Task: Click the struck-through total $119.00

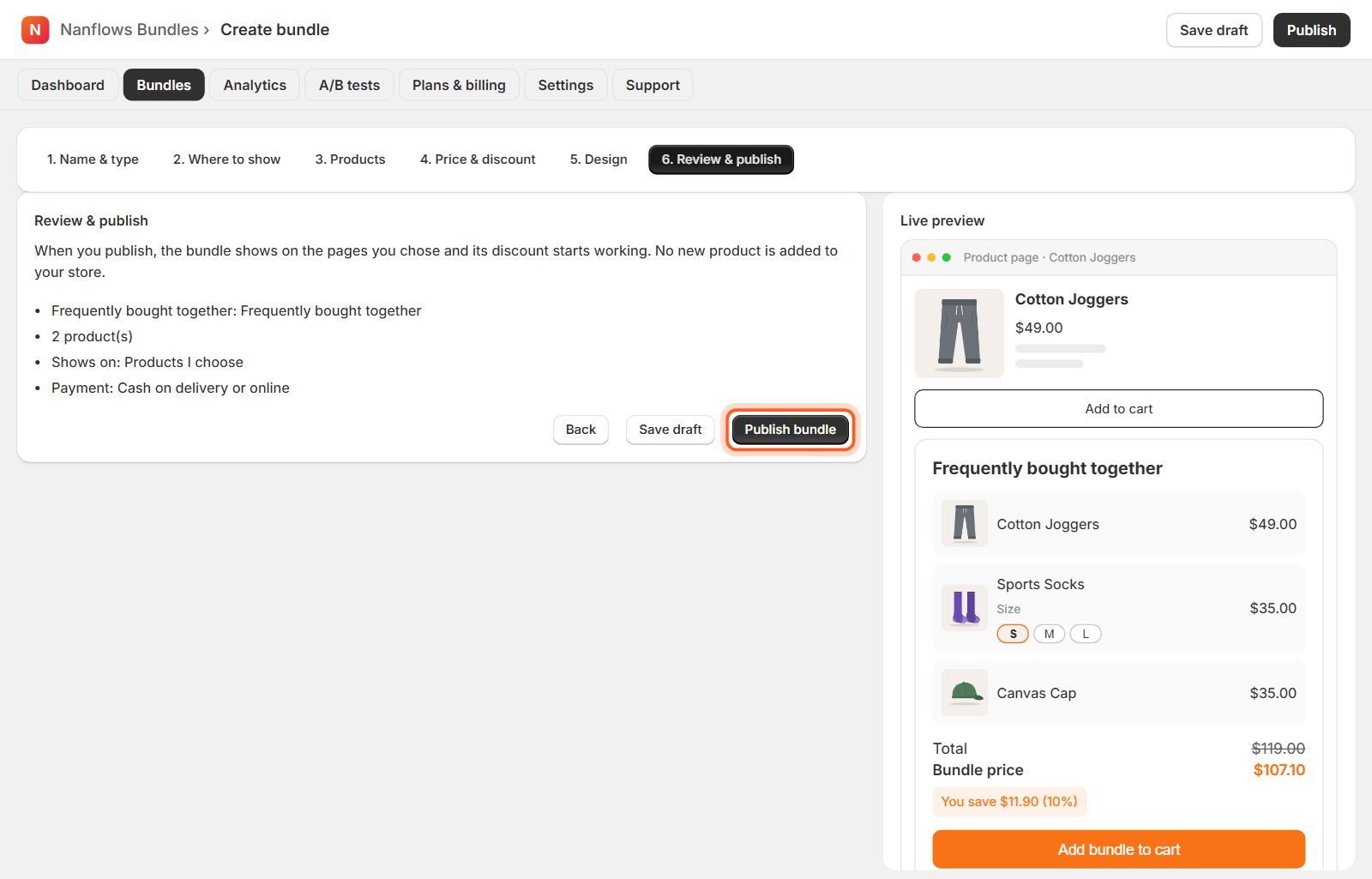Action: tap(1278, 749)
